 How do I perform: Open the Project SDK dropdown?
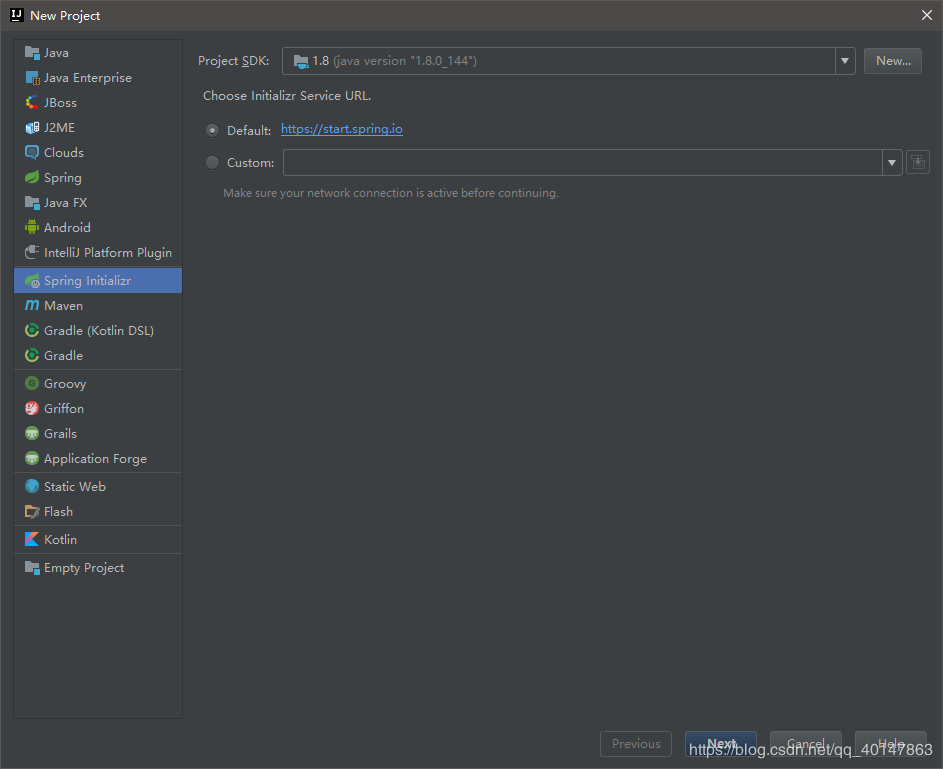point(846,61)
